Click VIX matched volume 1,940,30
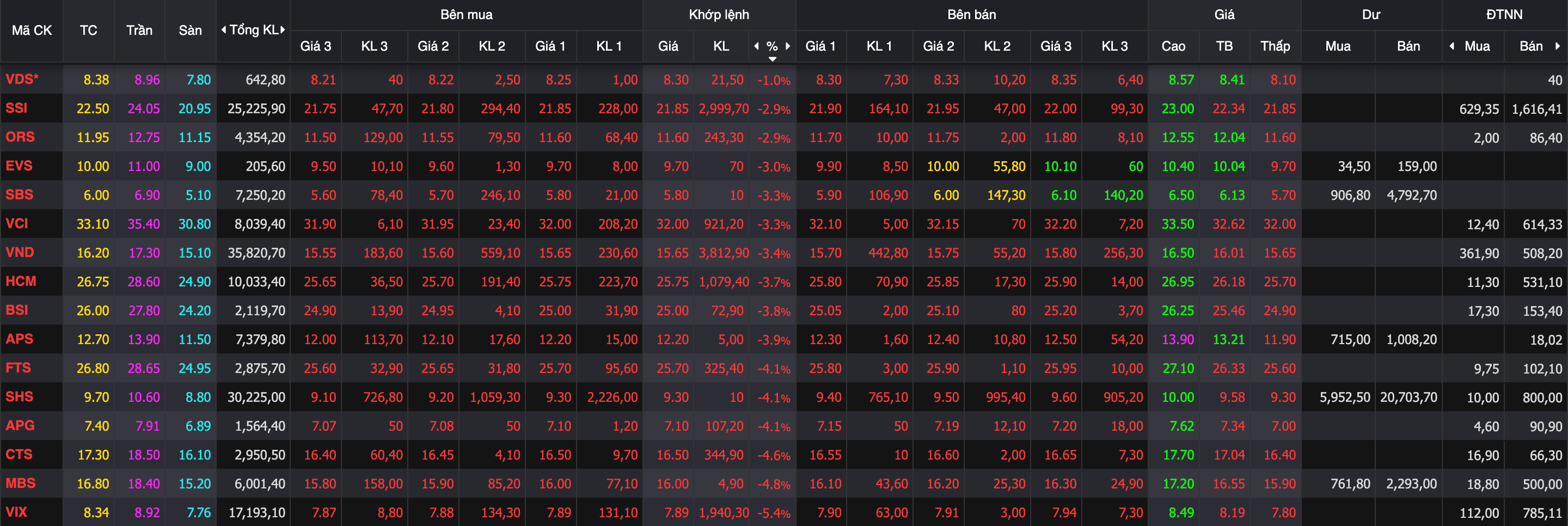Viewport: 1568px width, 526px height. tap(724, 513)
